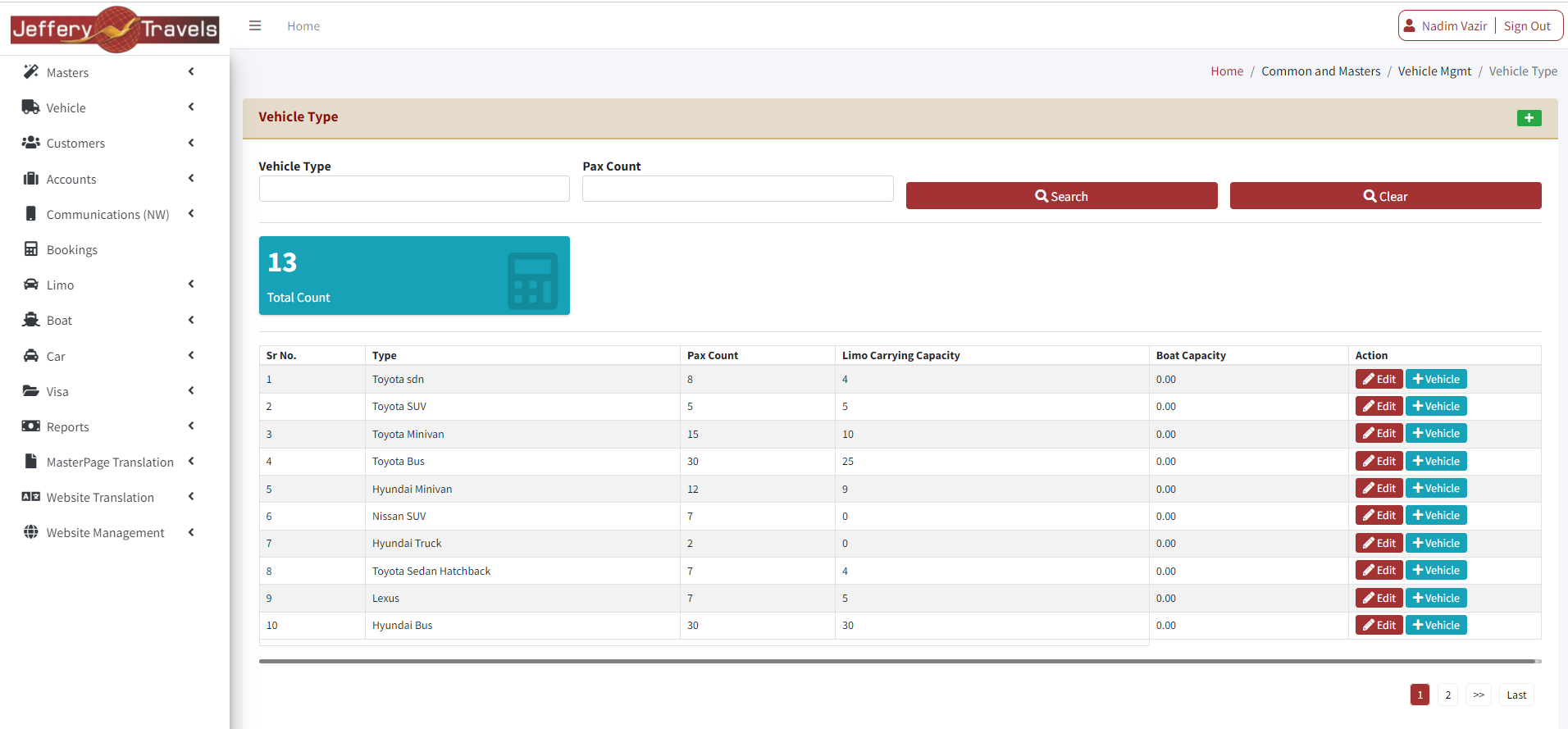Click the Bookings calculator icon in sidebar
This screenshot has width=1568, height=729.
pyautogui.click(x=31, y=249)
